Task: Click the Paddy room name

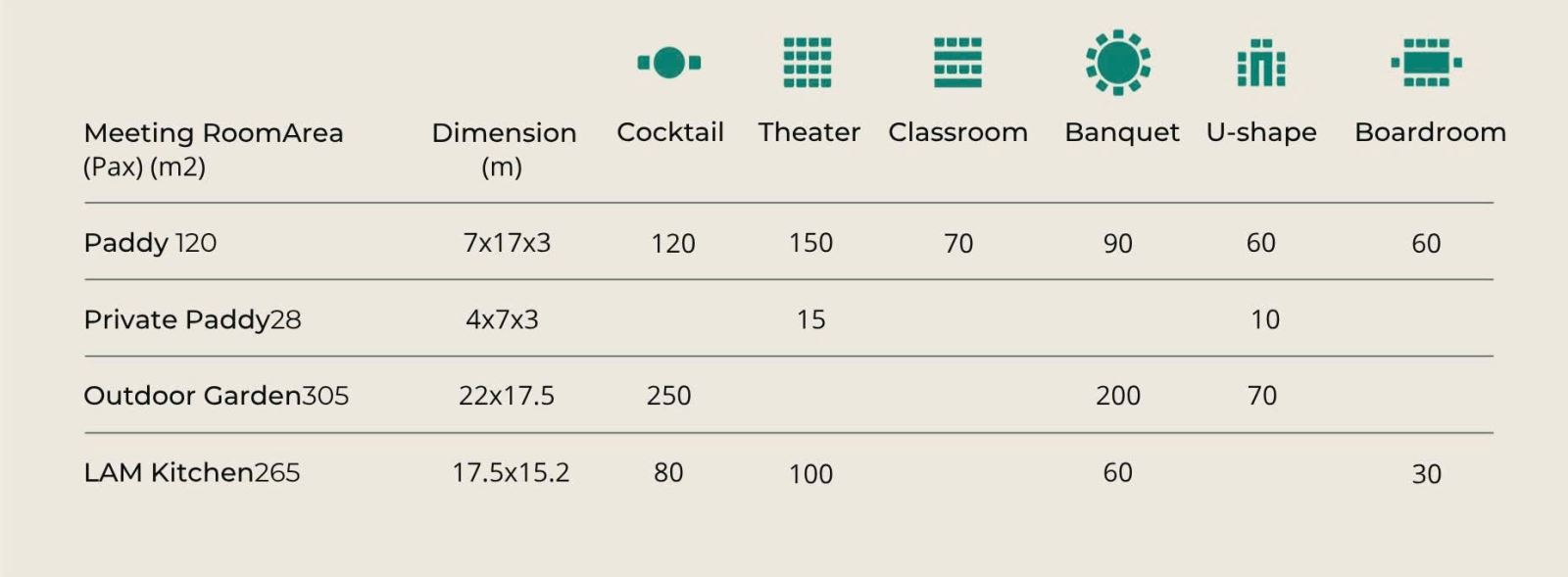Action: click(125, 242)
